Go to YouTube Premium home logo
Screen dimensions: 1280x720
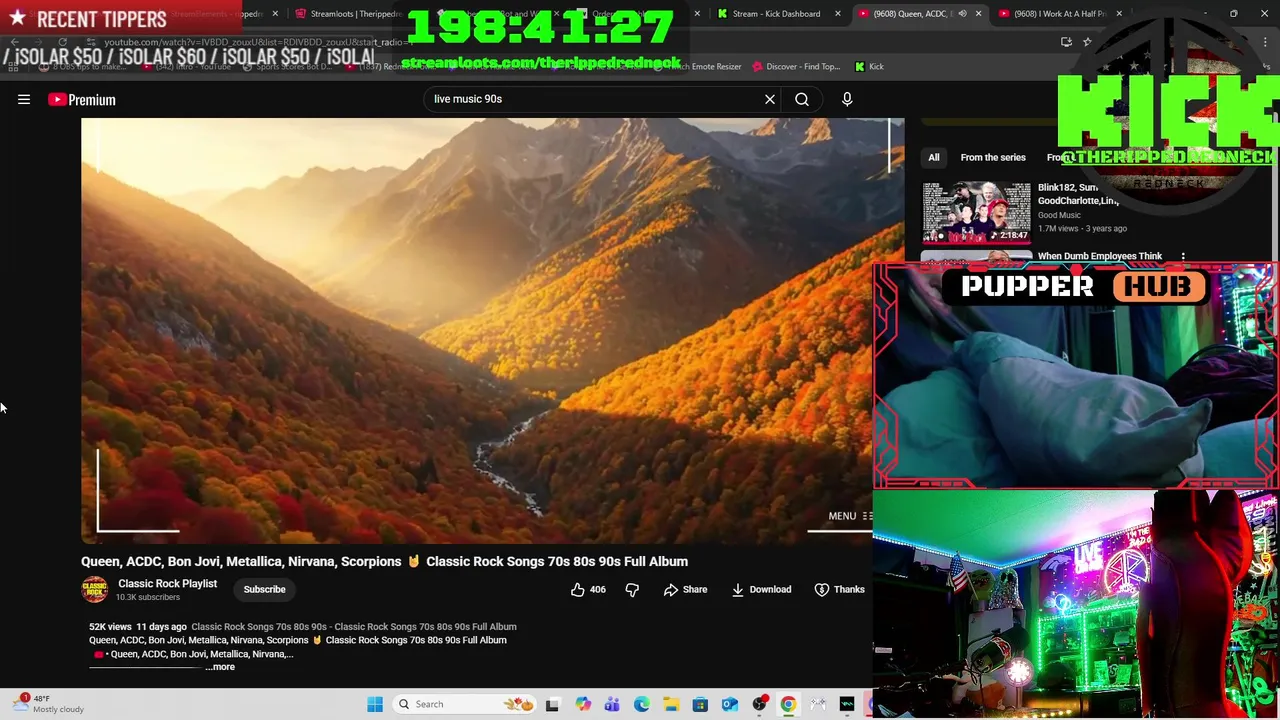82,99
